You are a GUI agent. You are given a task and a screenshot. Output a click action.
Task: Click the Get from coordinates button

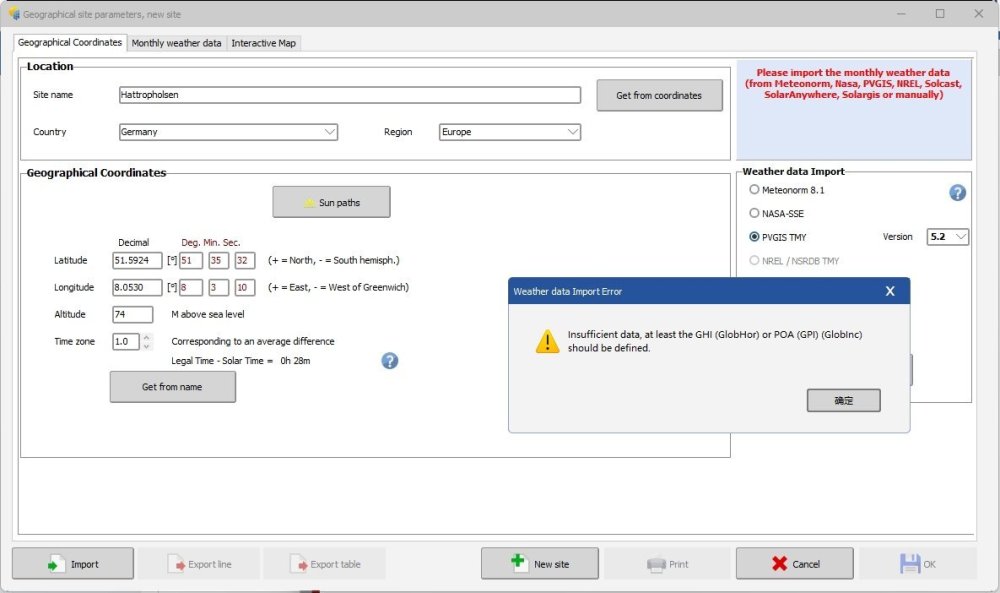pyautogui.click(x=659, y=95)
